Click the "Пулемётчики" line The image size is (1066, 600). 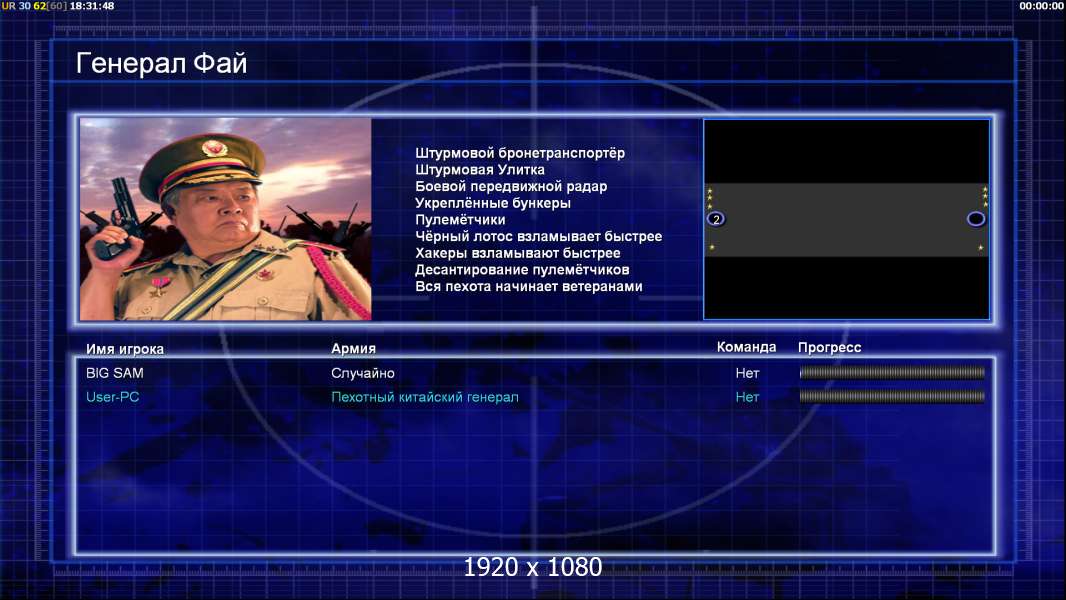[460, 219]
